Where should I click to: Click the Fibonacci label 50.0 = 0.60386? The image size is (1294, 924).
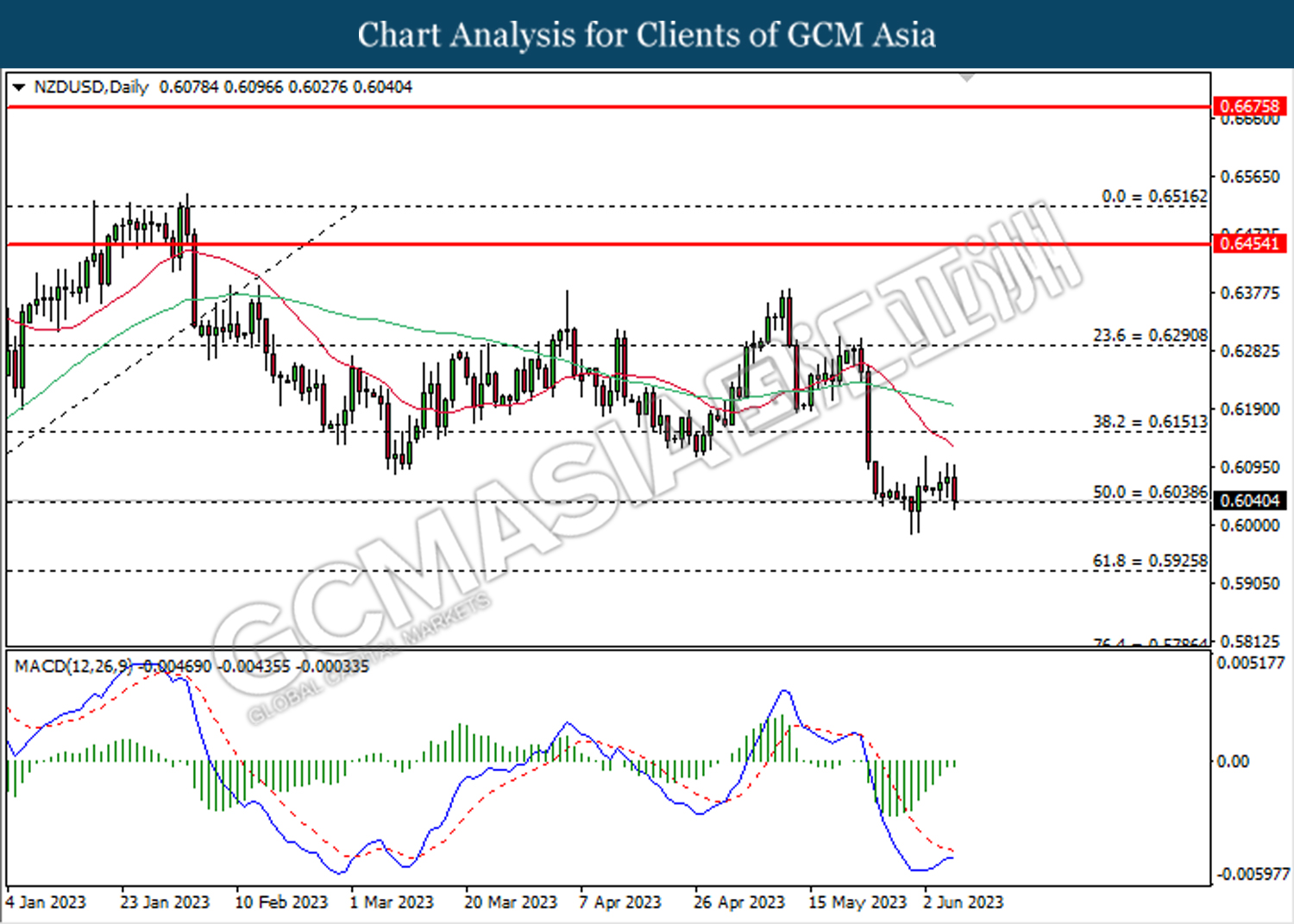tap(1150, 492)
